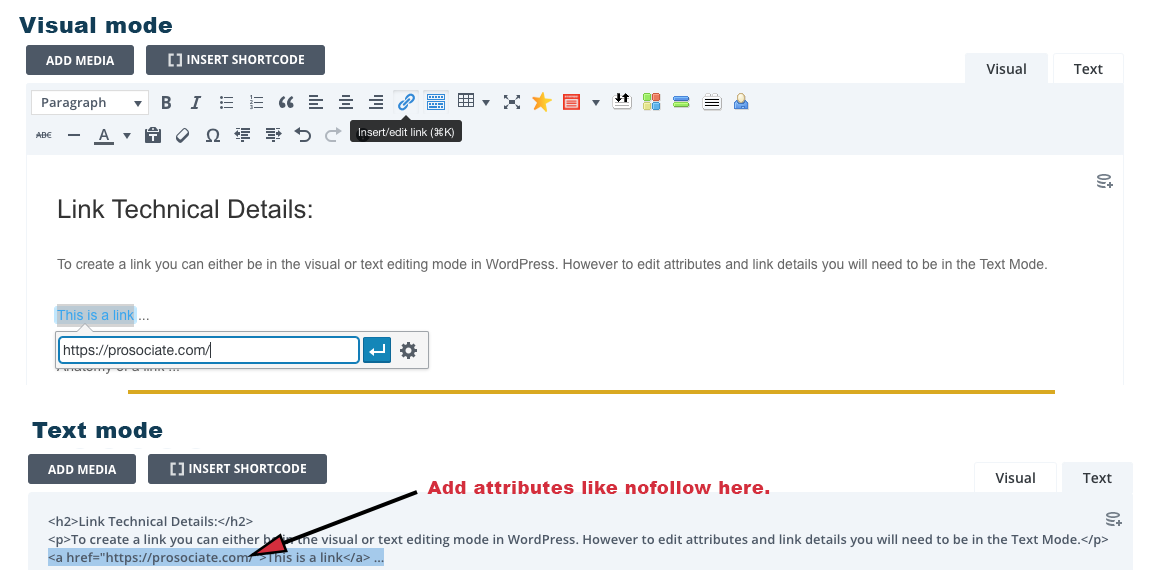Expand the table options dropdown arrow

pyautogui.click(x=486, y=102)
